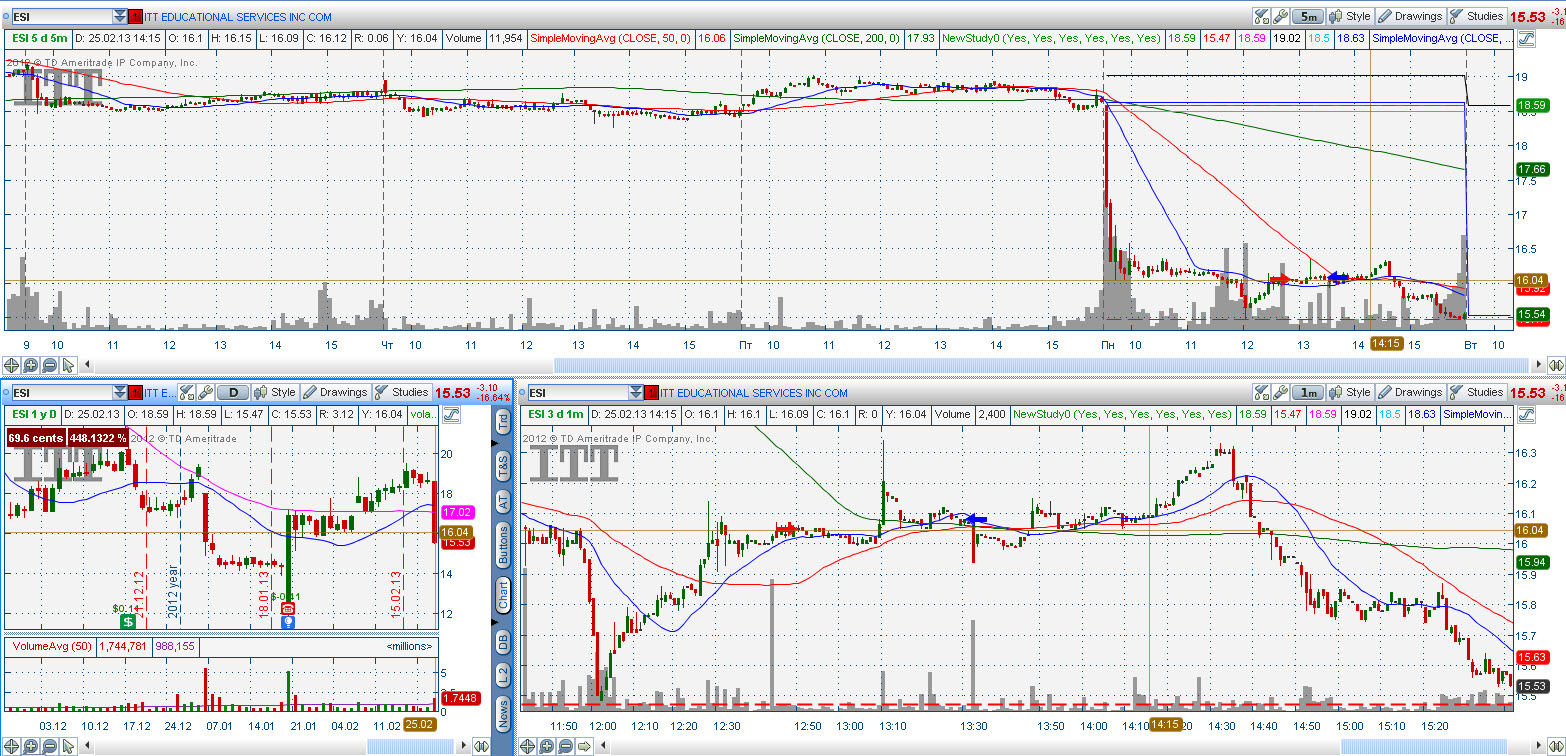Open Style menu in top 5m chart
Screen dimensions: 1566x756
(1350, 16)
